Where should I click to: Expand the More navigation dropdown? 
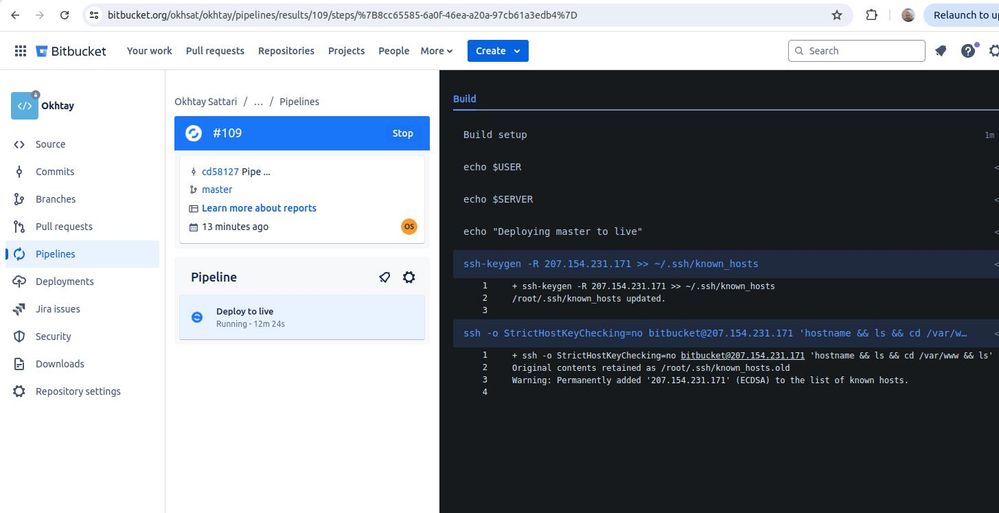click(x=436, y=51)
